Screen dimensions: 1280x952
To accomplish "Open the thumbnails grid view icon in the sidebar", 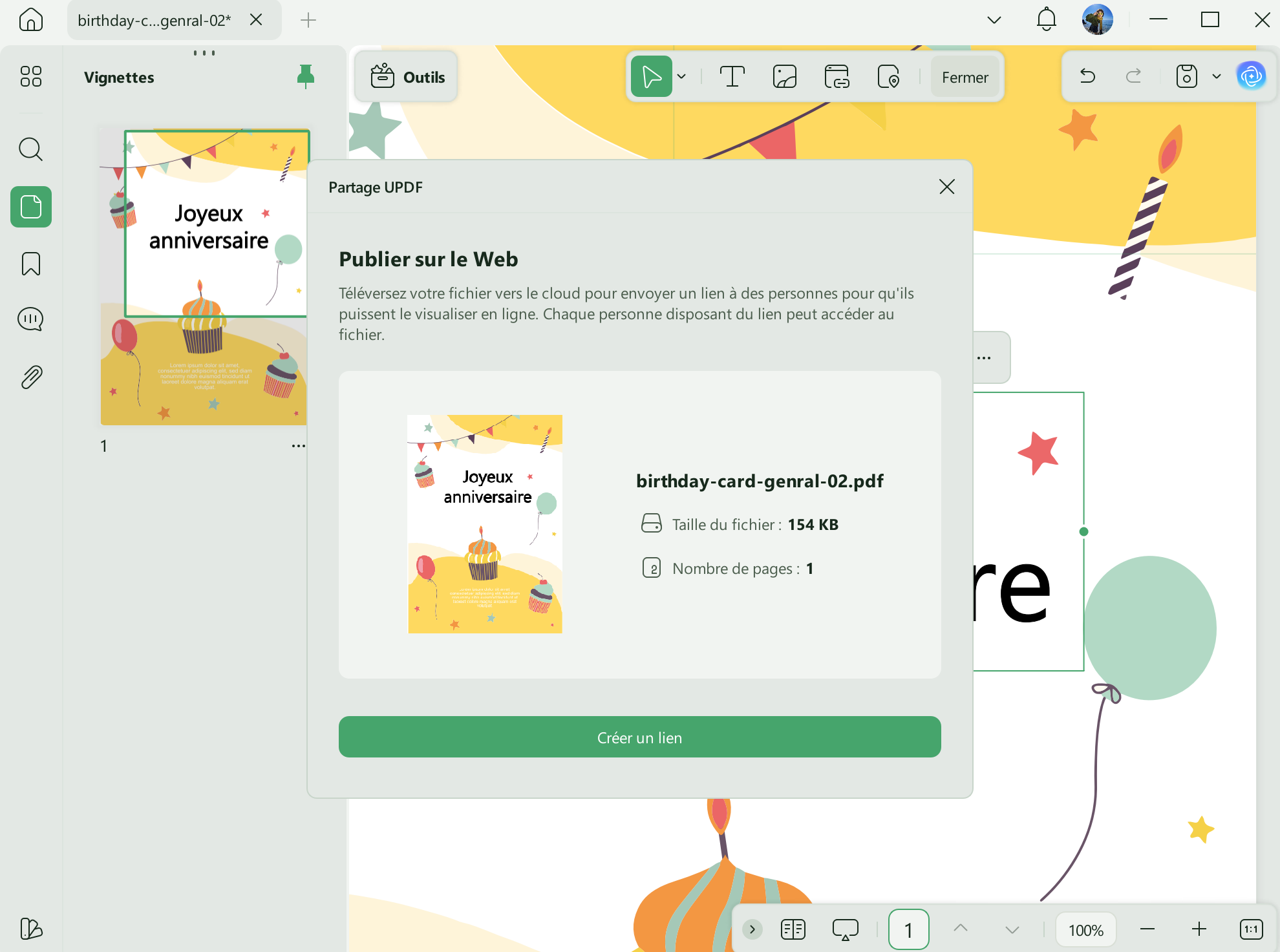I will tap(31, 76).
